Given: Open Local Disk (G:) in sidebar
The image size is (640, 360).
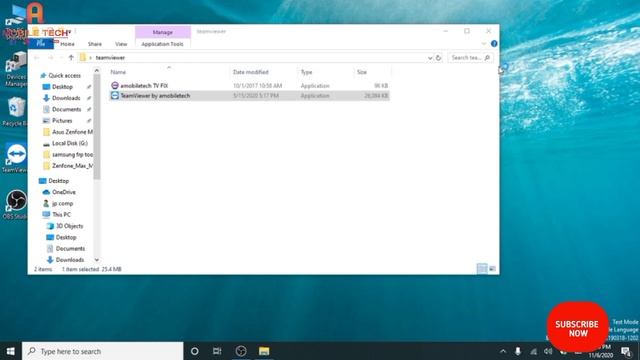Looking at the screenshot, I should tap(70, 143).
